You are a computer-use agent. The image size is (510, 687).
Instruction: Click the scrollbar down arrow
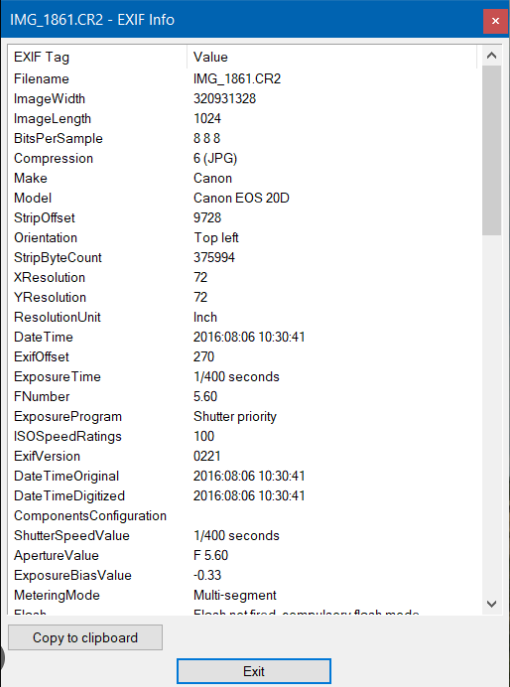tap(492, 604)
